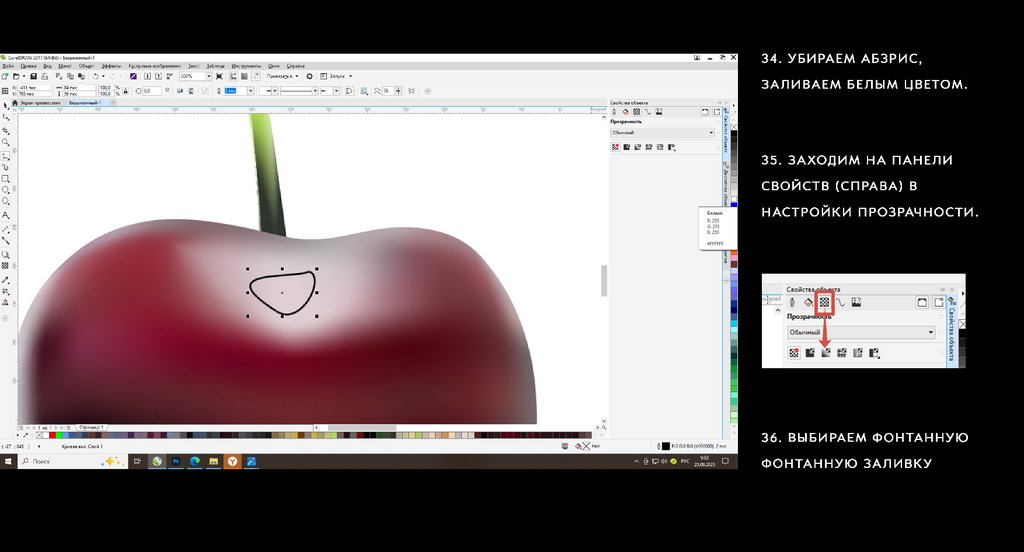The width and height of the screenshot is (1024, 552).
Task: Click the Full-screen preview icon
Action: (x=219, y=76)
